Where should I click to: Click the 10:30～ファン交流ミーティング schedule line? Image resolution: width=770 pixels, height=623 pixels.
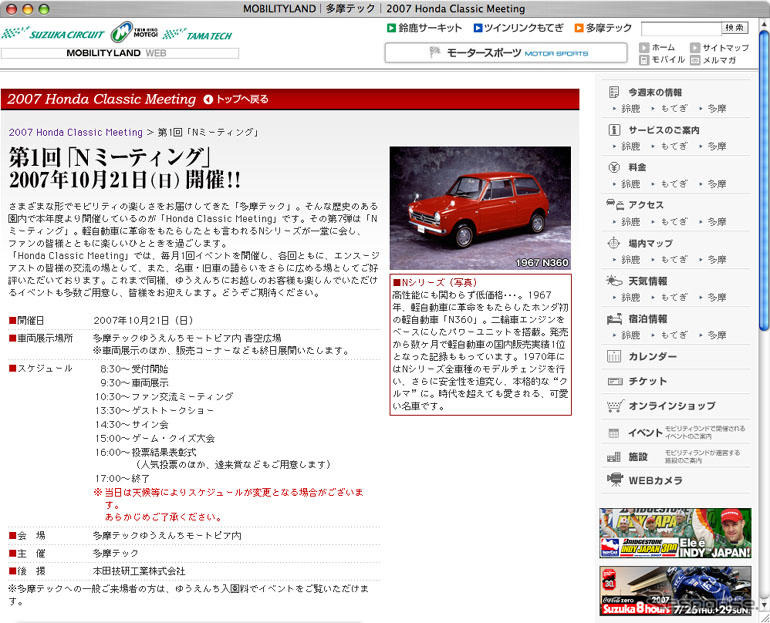click(164, 397)
